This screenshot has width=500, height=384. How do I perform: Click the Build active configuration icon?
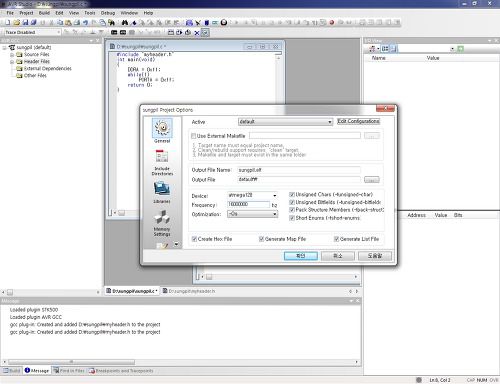[x=189, y=22]
